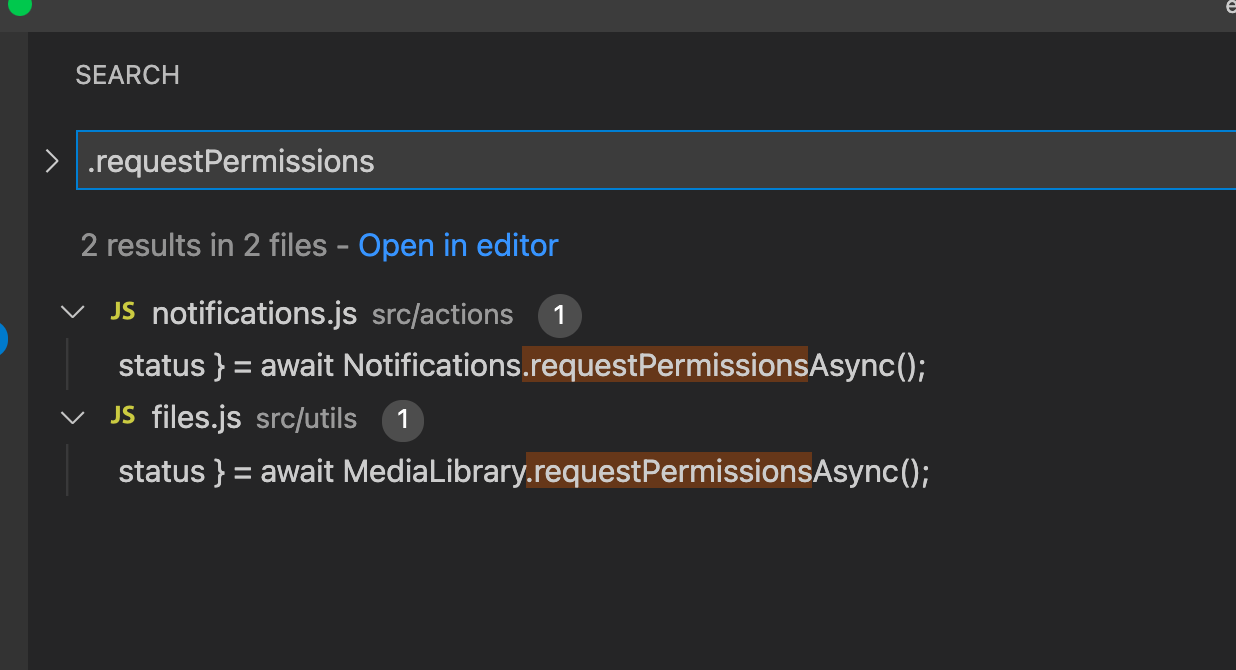The height and width of the screenshot is (670, 1236).
Task: Open the matched line from notifications.js
Action: coord(522,365)
